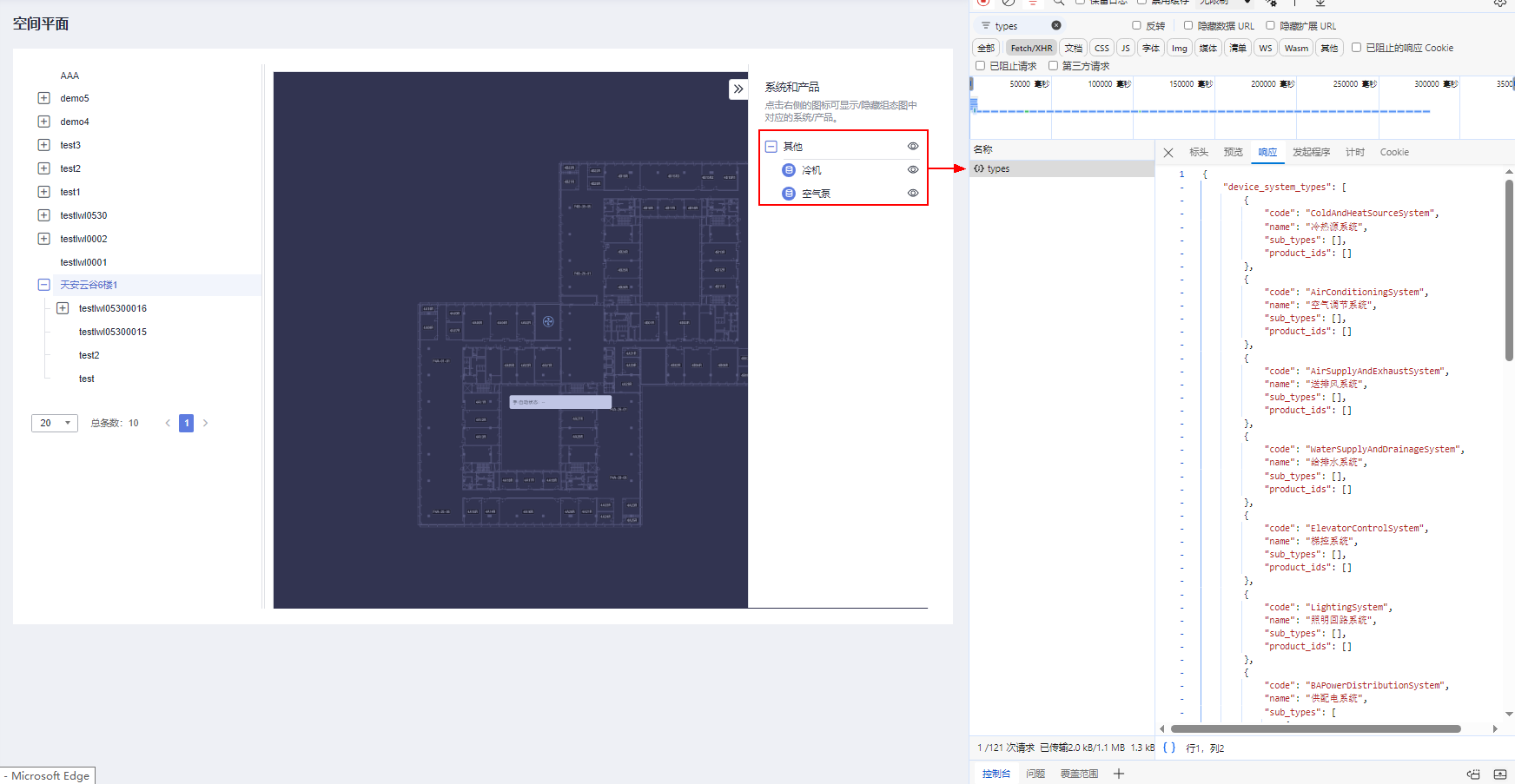Collapse the 其他 system group
This screenshot has width=1515, height=784.
[x=771, y=147]
